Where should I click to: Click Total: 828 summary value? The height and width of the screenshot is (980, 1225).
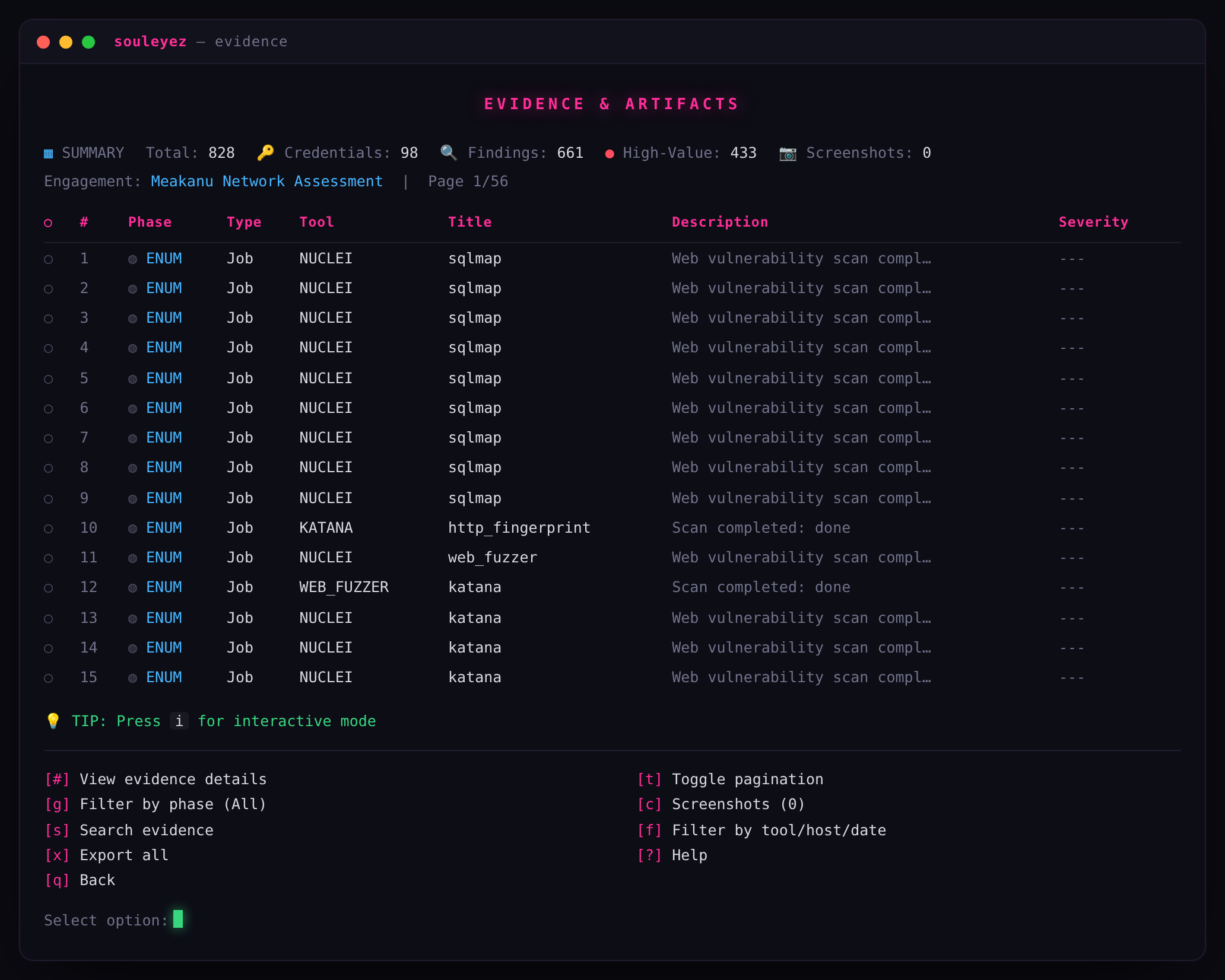click(190, 152)
